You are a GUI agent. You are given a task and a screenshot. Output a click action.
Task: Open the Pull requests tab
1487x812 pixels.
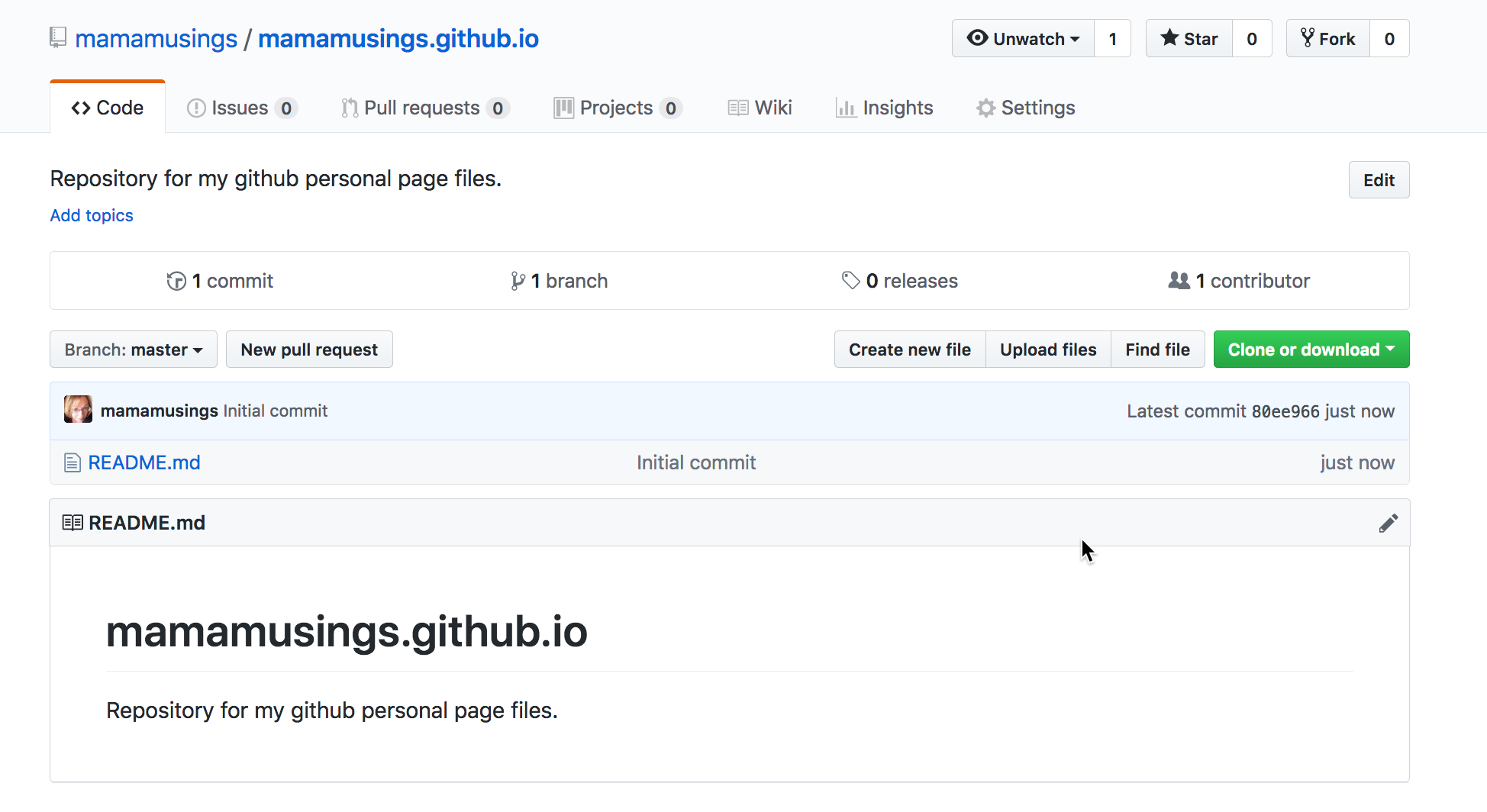(x=425, y=108)
